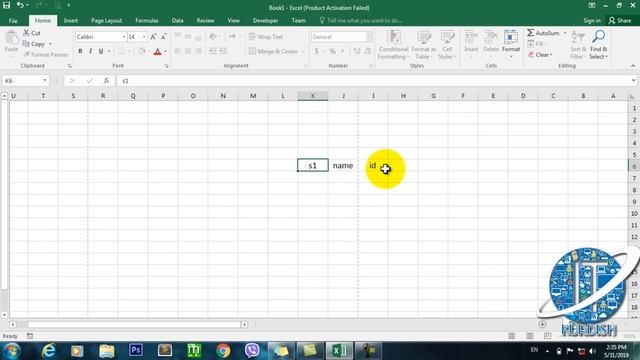This screenshot has height=360, width=640.
Task: Apply accounting dollar format icon
Action: click(316, 51)
